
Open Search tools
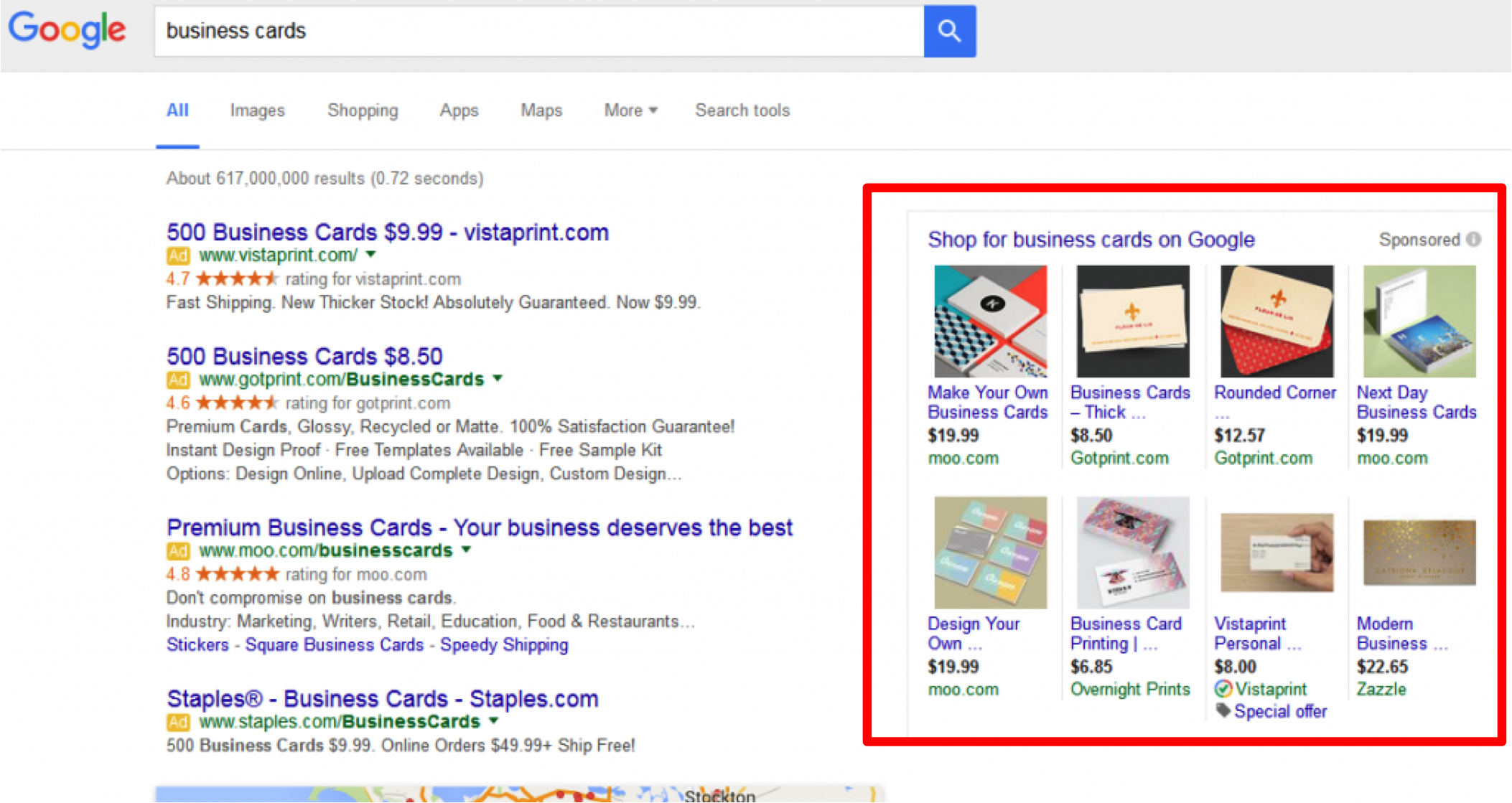click(x=742, y=111)
